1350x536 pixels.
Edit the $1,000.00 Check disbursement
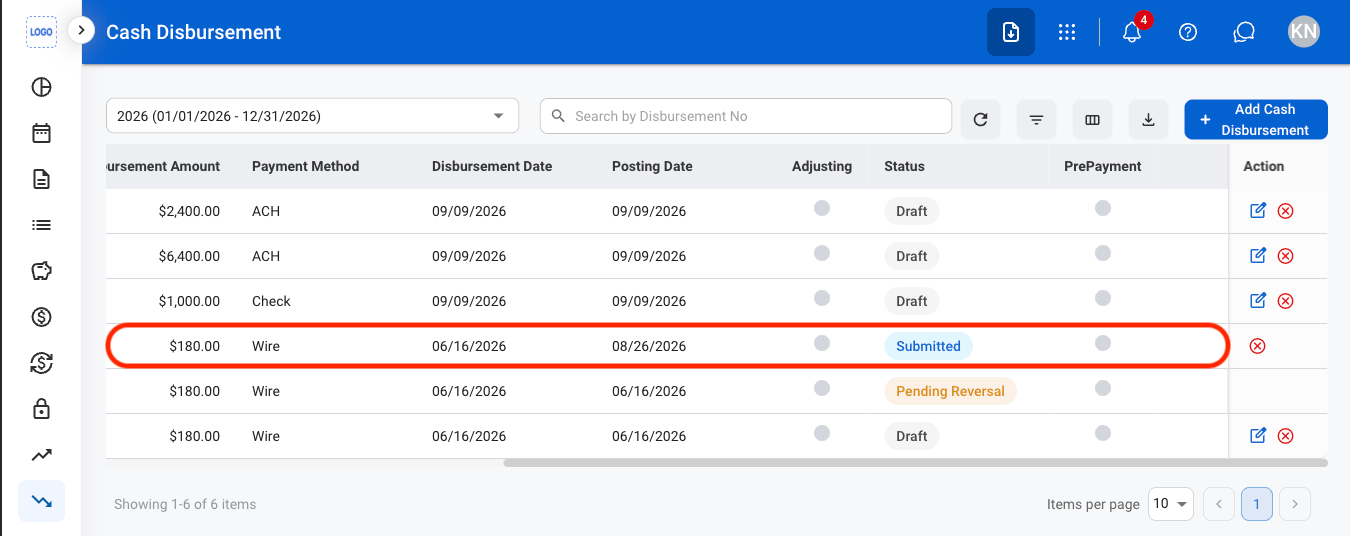click(1258, 301)
